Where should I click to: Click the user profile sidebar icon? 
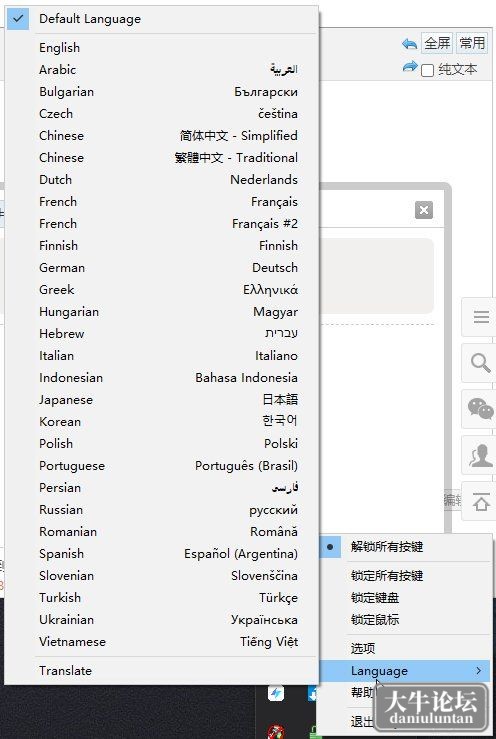point(481,455)
